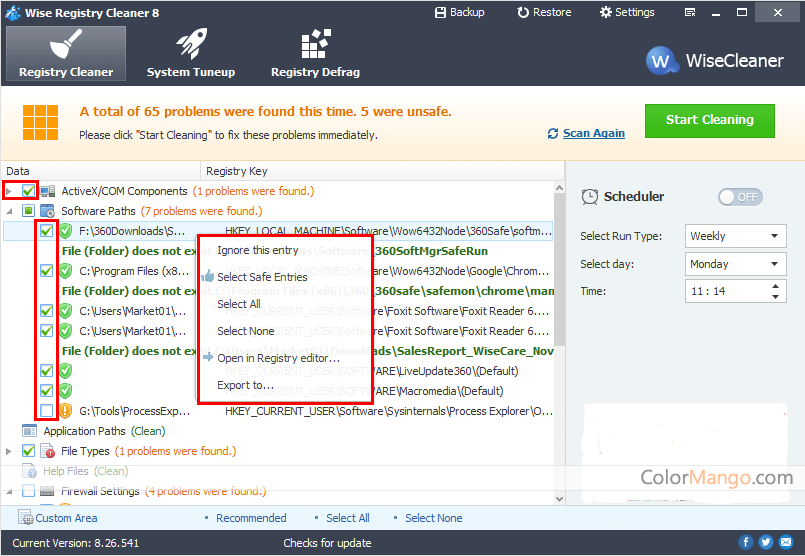
Task: Open the Select day dropdown
Action: click(736, 264)
